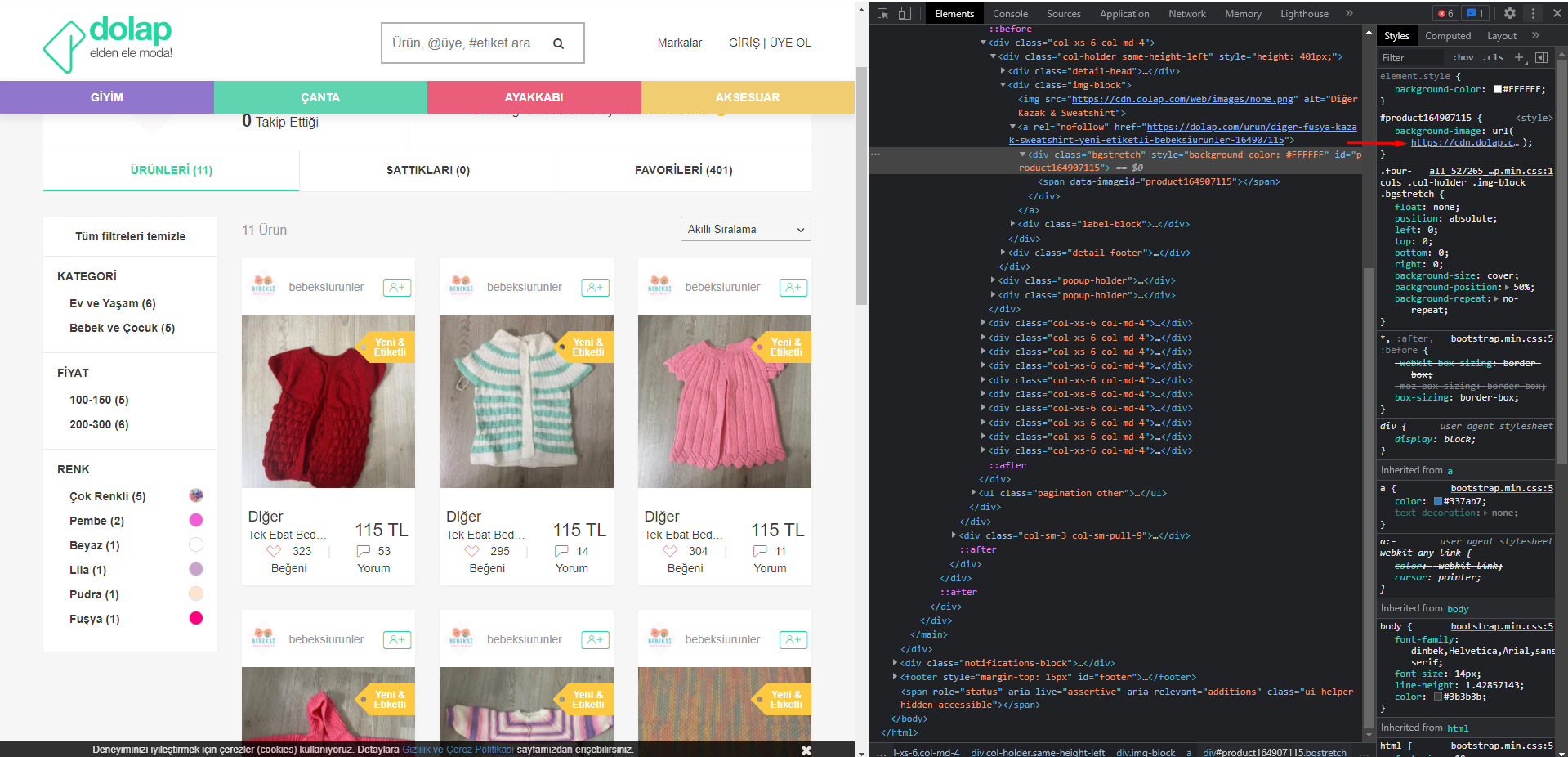
Task: Filter by price range 100-150 (5)
Action: point(99,400)
